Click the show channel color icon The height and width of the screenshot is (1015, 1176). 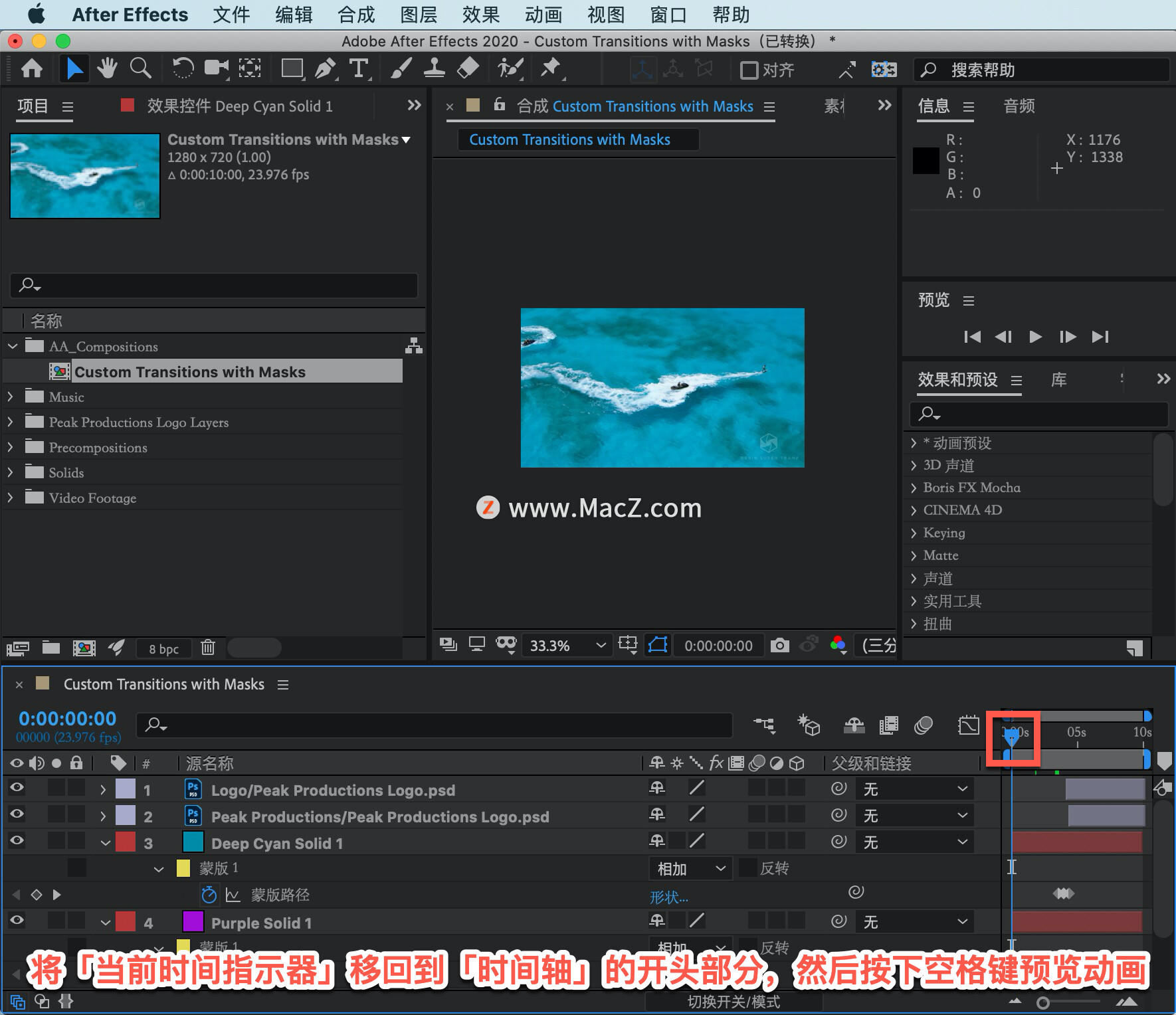[838, 644]
